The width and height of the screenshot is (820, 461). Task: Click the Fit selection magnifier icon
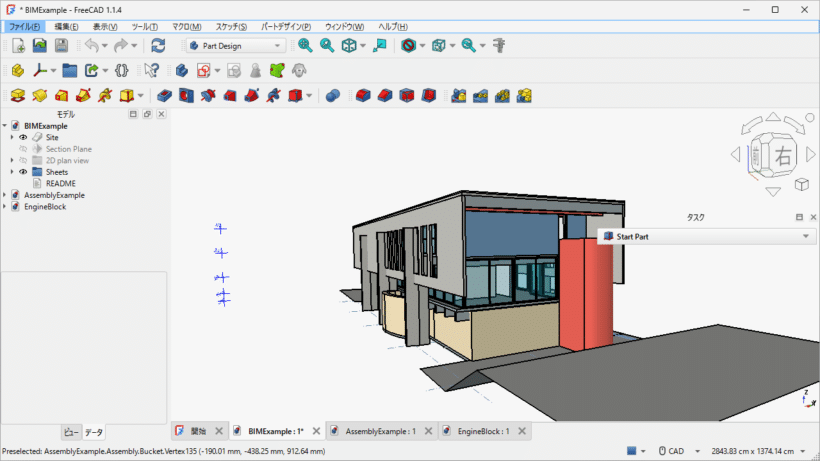click(x=327, y=45)
